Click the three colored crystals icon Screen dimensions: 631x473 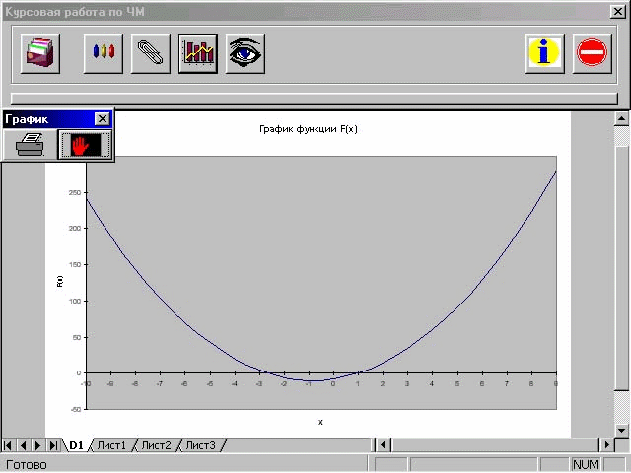(x=103, y=54)
